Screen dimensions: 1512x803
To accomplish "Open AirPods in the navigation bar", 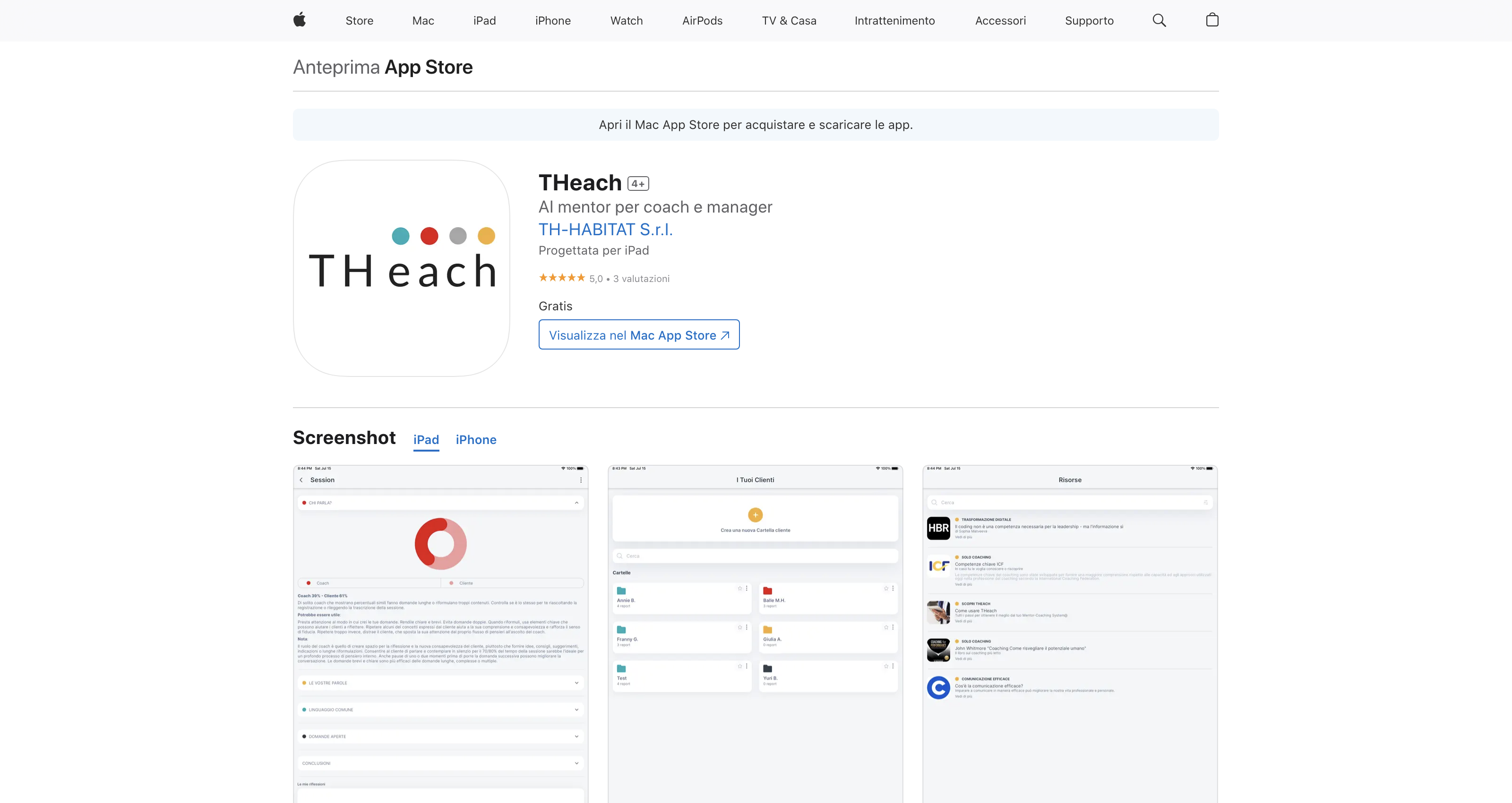I will coord(702,20).
